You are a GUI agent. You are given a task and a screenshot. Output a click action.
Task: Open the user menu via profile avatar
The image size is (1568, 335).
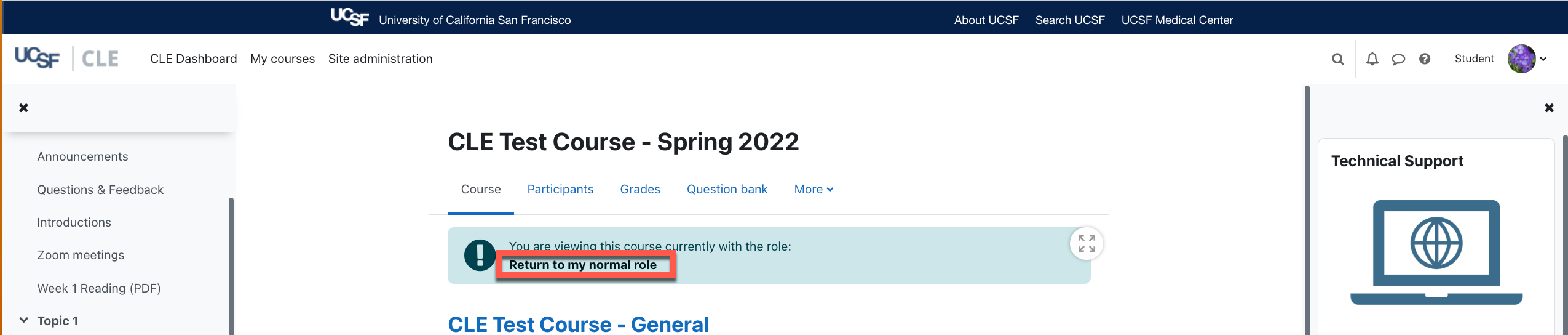pyautogui.click(x=1522, y=59)
